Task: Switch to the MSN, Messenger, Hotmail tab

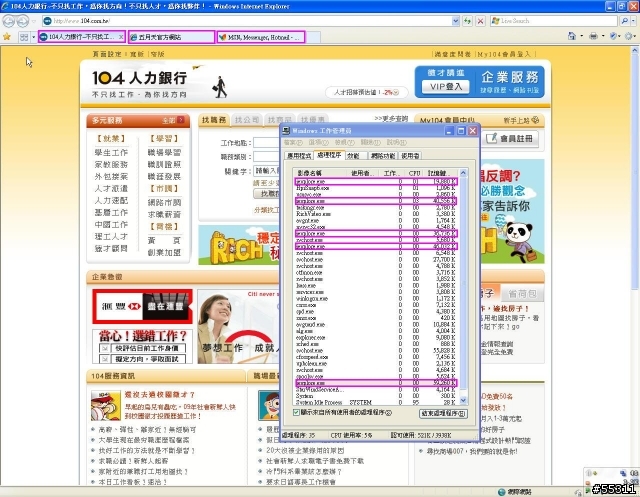Action: pyautogui.click(x=261, y=37)
